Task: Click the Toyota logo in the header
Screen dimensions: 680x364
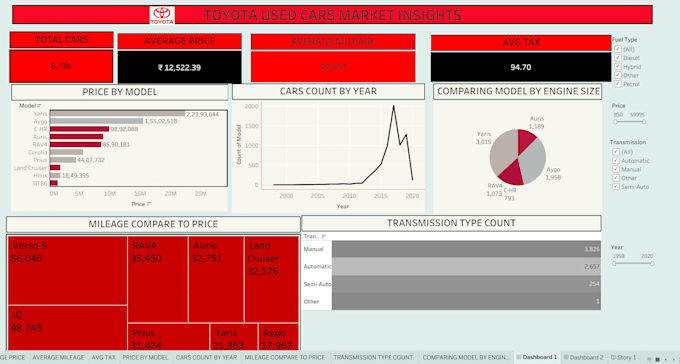Action: coord(162,15)
